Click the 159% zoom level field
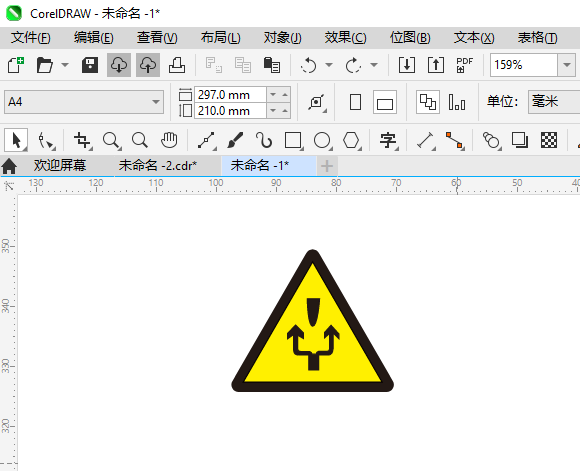 [x=524, y=65]
